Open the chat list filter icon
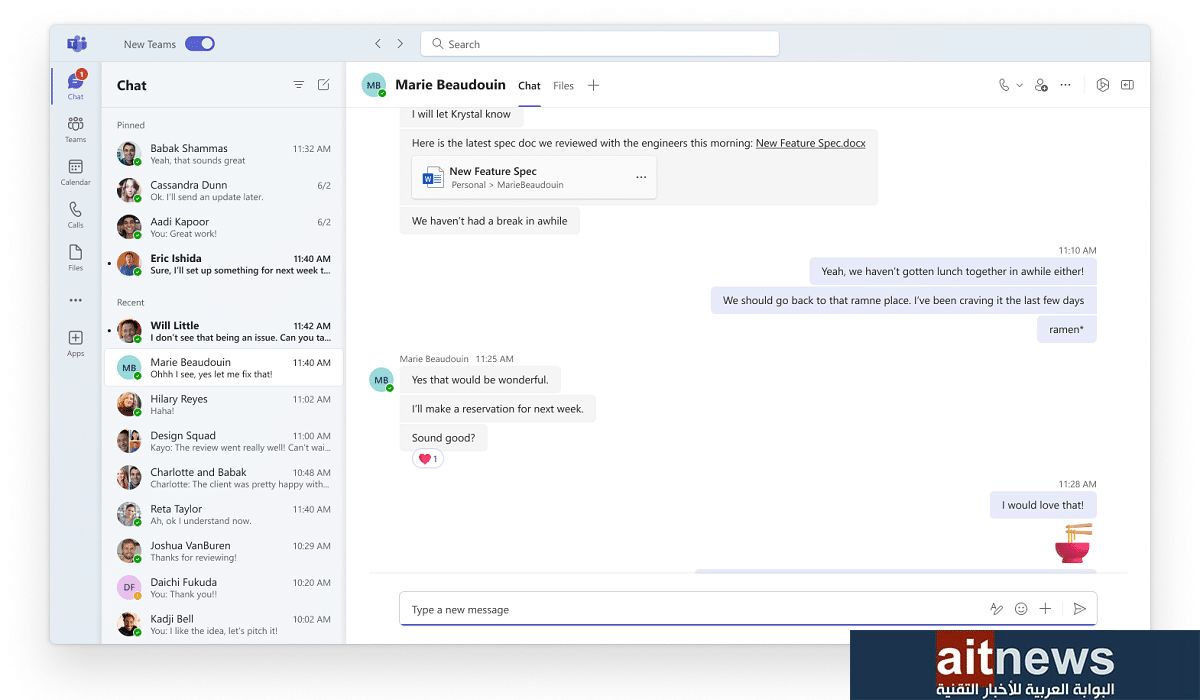 click(298, 85)
